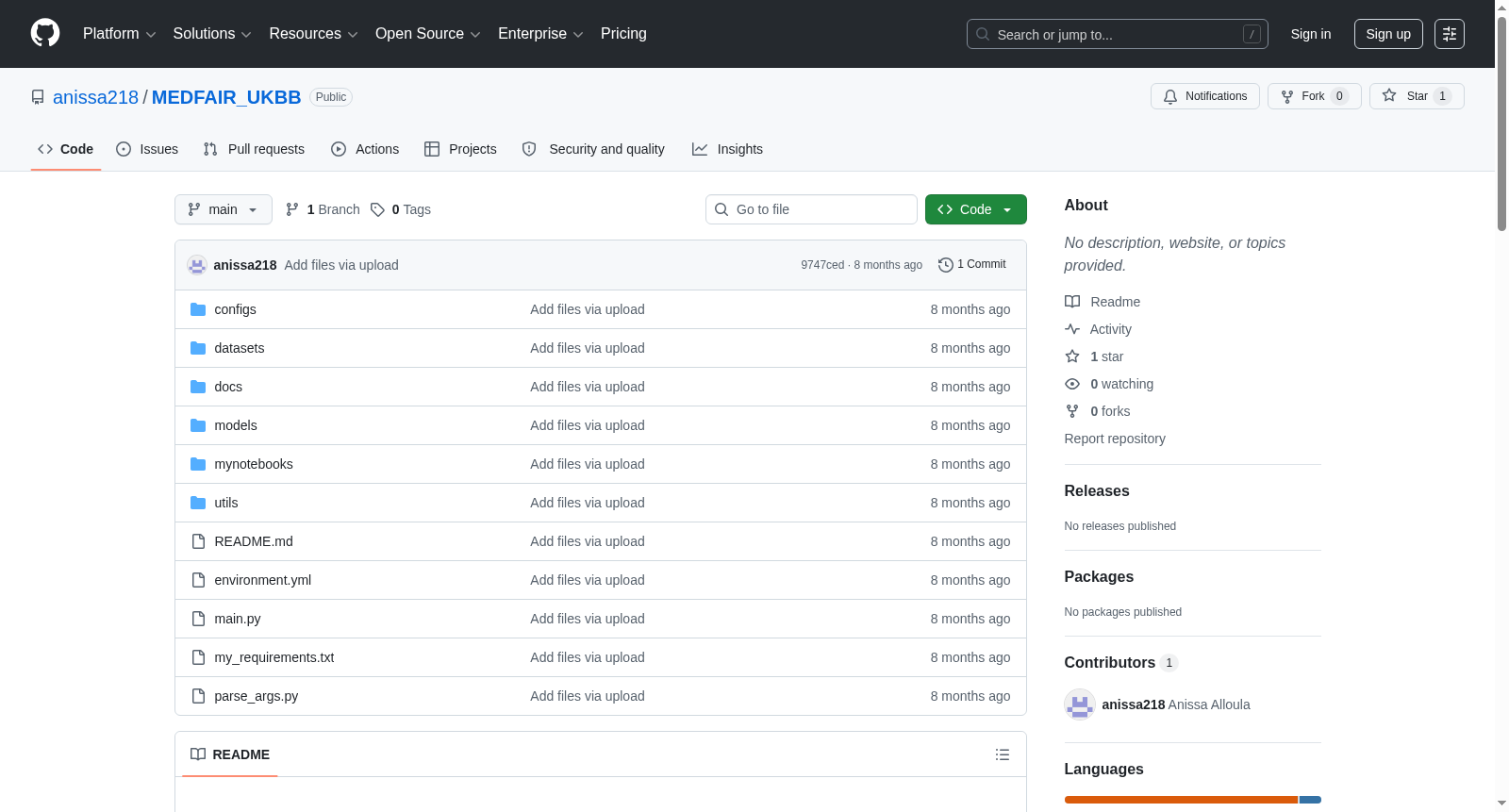Viewport: 1509px width, 812px height.
Task: Switch to the Issues tab
Action: (x=147, y=149)
